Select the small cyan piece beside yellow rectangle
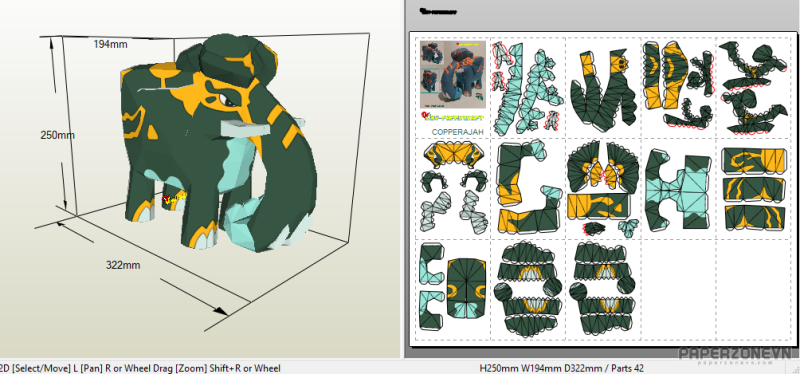The image size is (800, 374). [x=628, y=228]
